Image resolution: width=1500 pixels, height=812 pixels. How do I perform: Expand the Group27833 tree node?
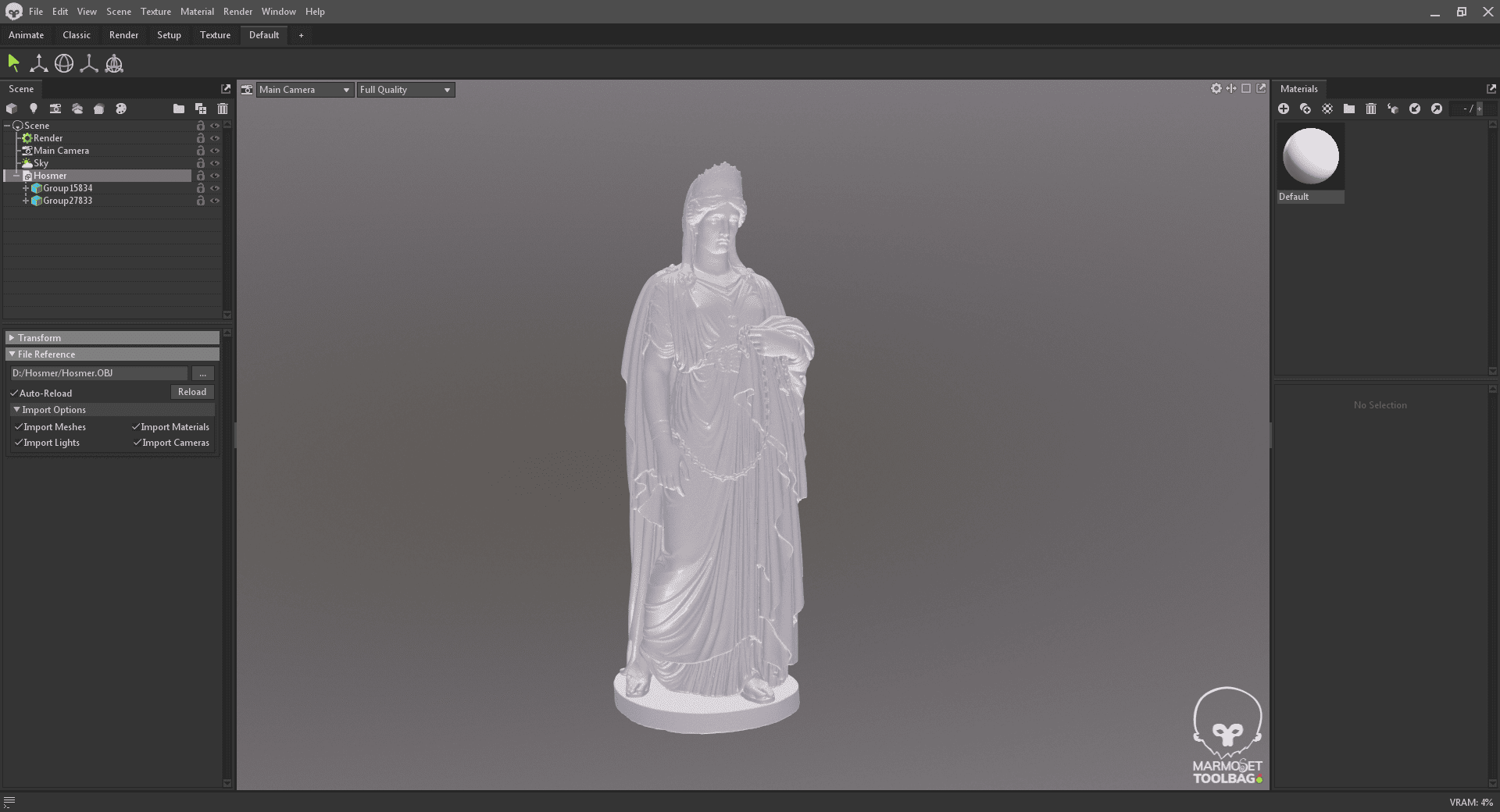(26, 201)
